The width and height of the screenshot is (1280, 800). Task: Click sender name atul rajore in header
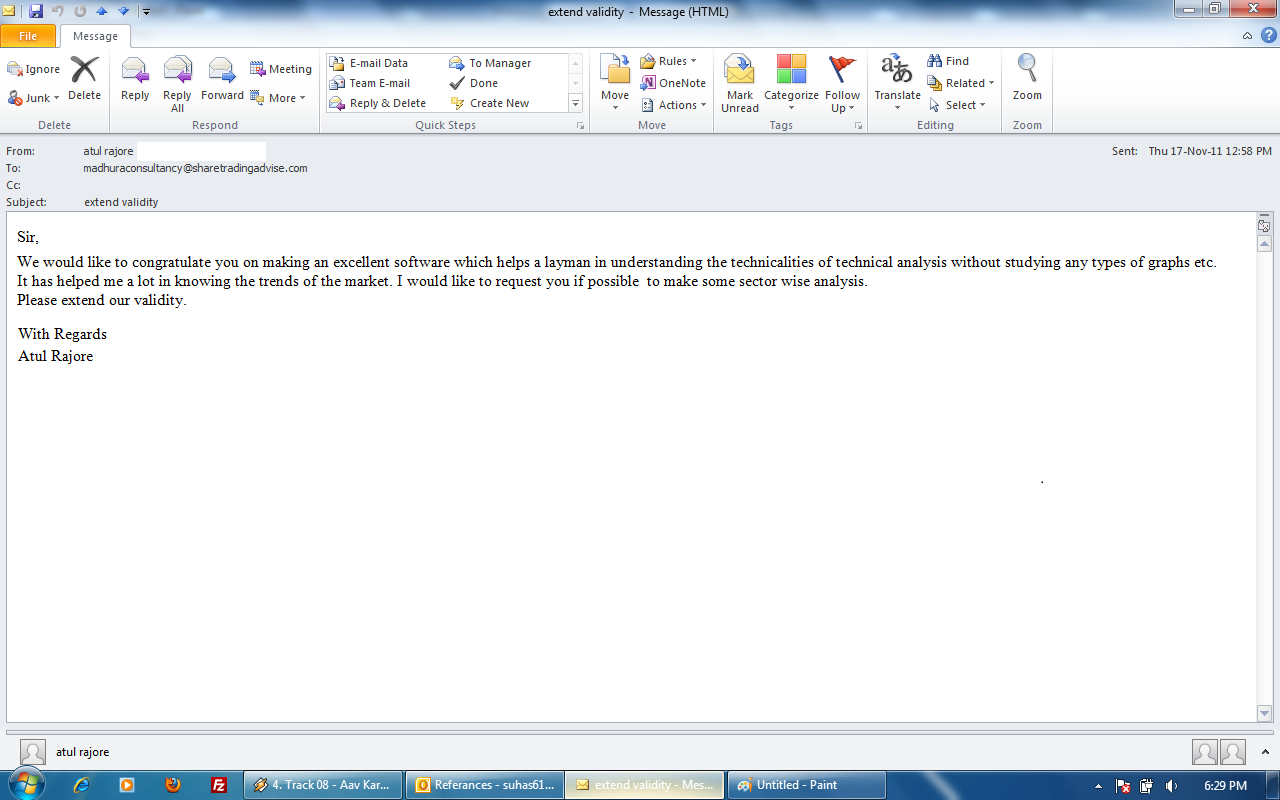point(109,151)
